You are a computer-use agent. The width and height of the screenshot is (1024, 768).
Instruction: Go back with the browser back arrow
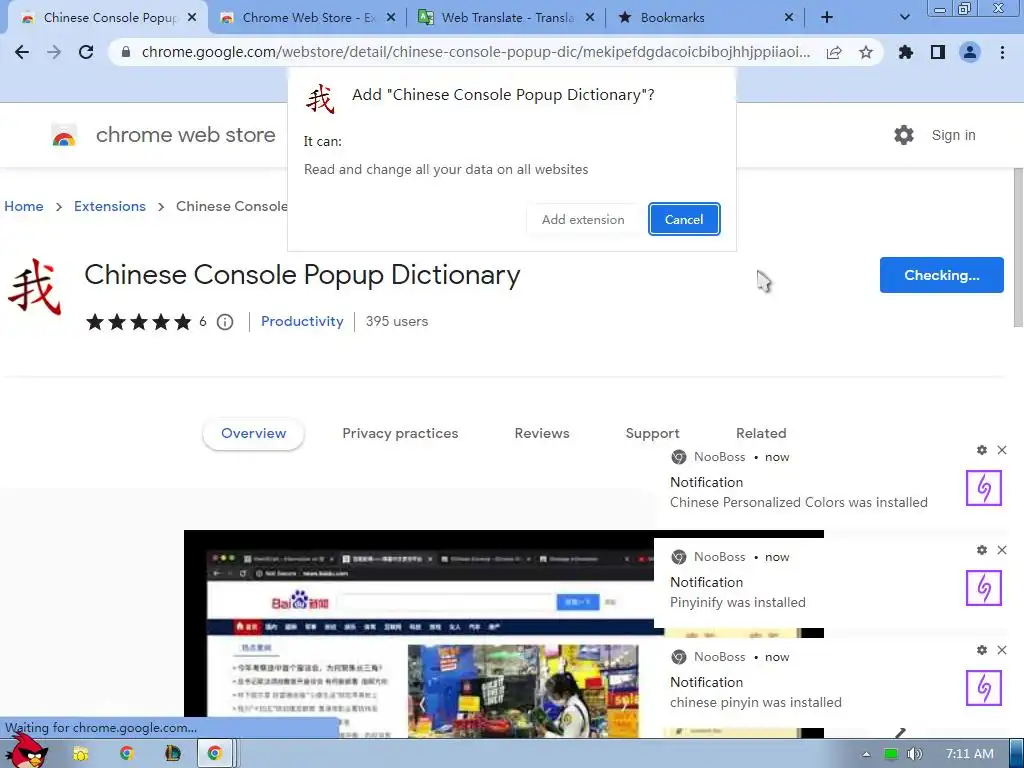22,52
